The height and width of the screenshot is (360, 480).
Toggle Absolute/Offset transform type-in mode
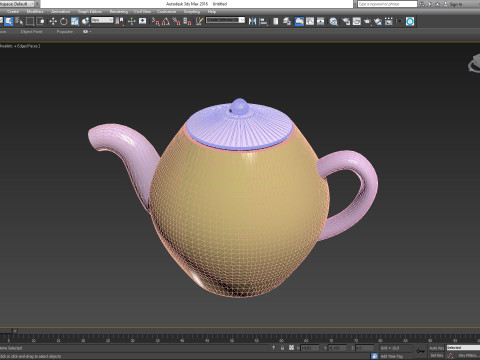click(x=291, y=348)
